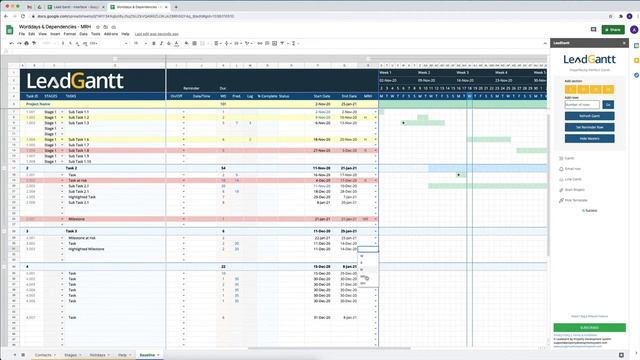Click the Start Project sidebar link
Image resolution: width=640 pixels, height=360 pixels.
point(572,190)
